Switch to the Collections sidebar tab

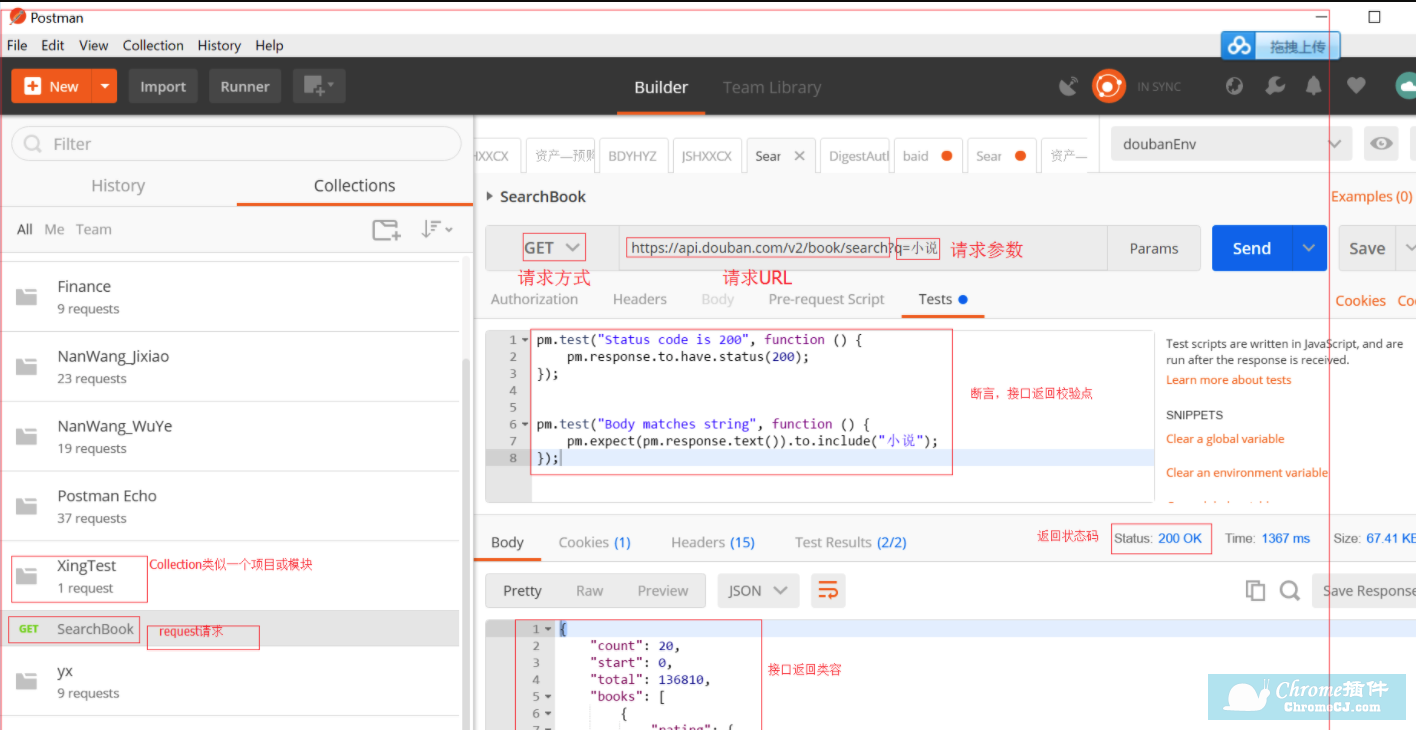pyautogui.click(x=354, y=186)
